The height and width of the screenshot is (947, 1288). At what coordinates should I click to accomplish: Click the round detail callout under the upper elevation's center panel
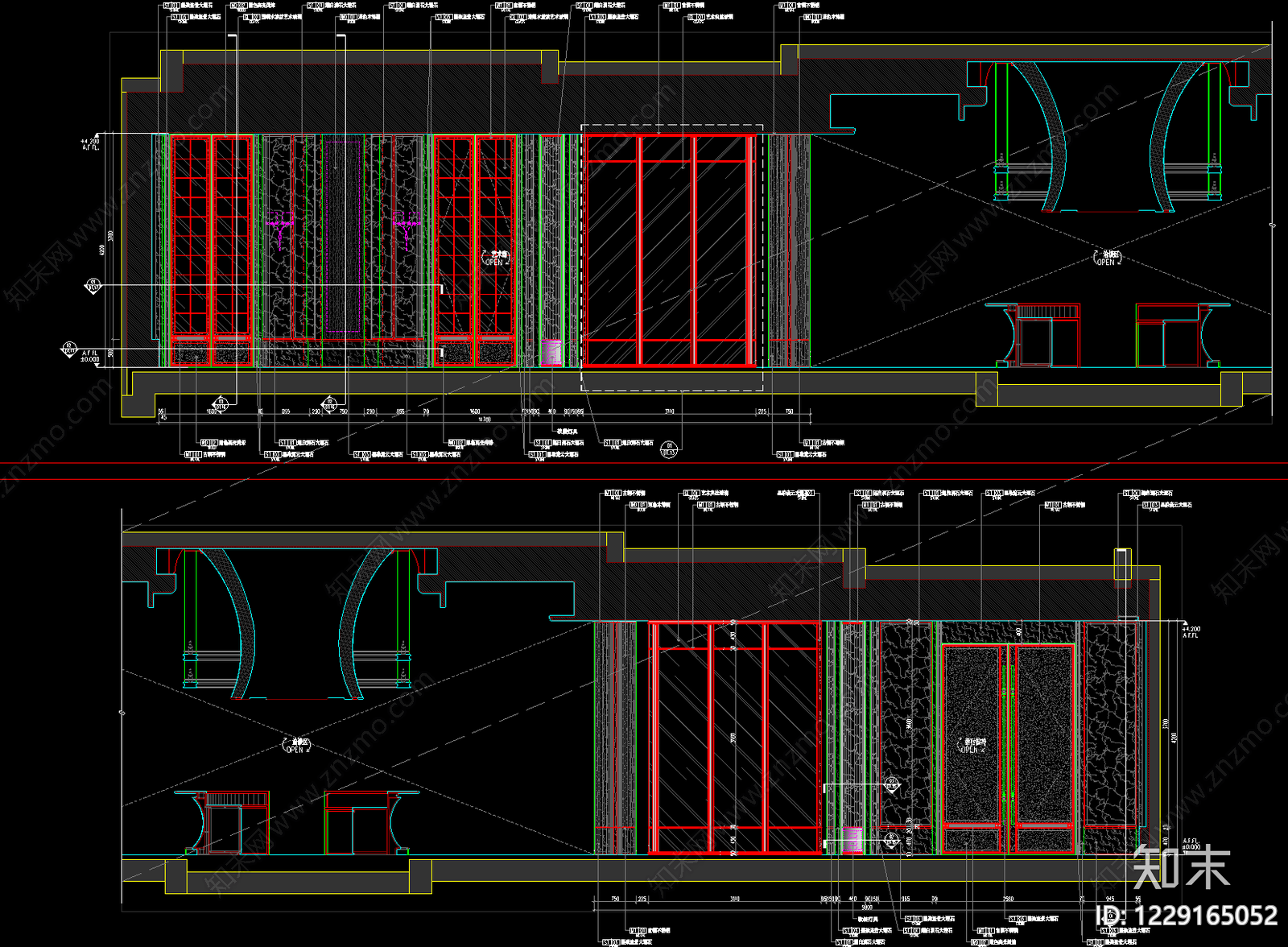(x=328, y=403)
